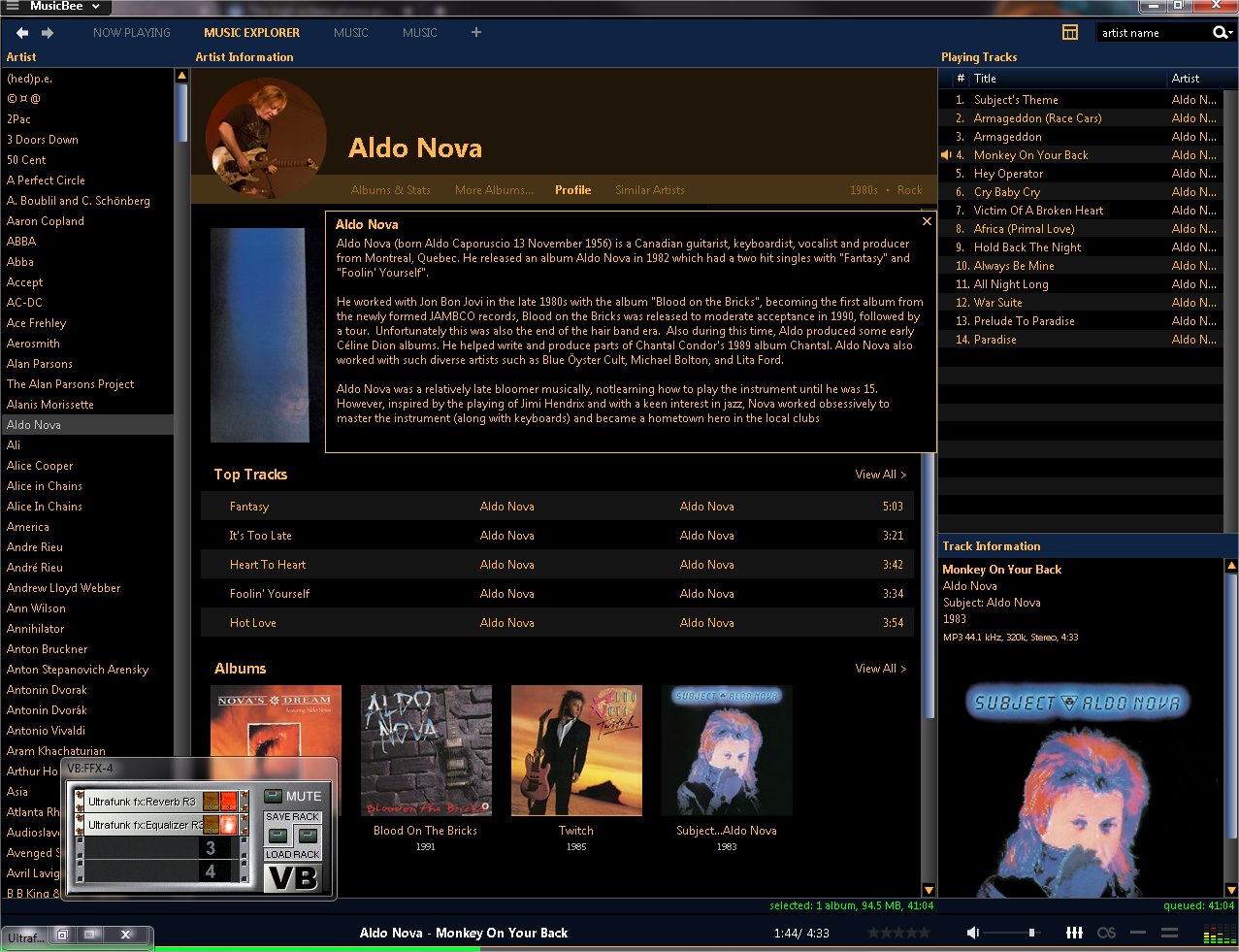Maximize the Ultrafunk minimized window
This screenshot has height=952, width=1239.
coord(90,936)
